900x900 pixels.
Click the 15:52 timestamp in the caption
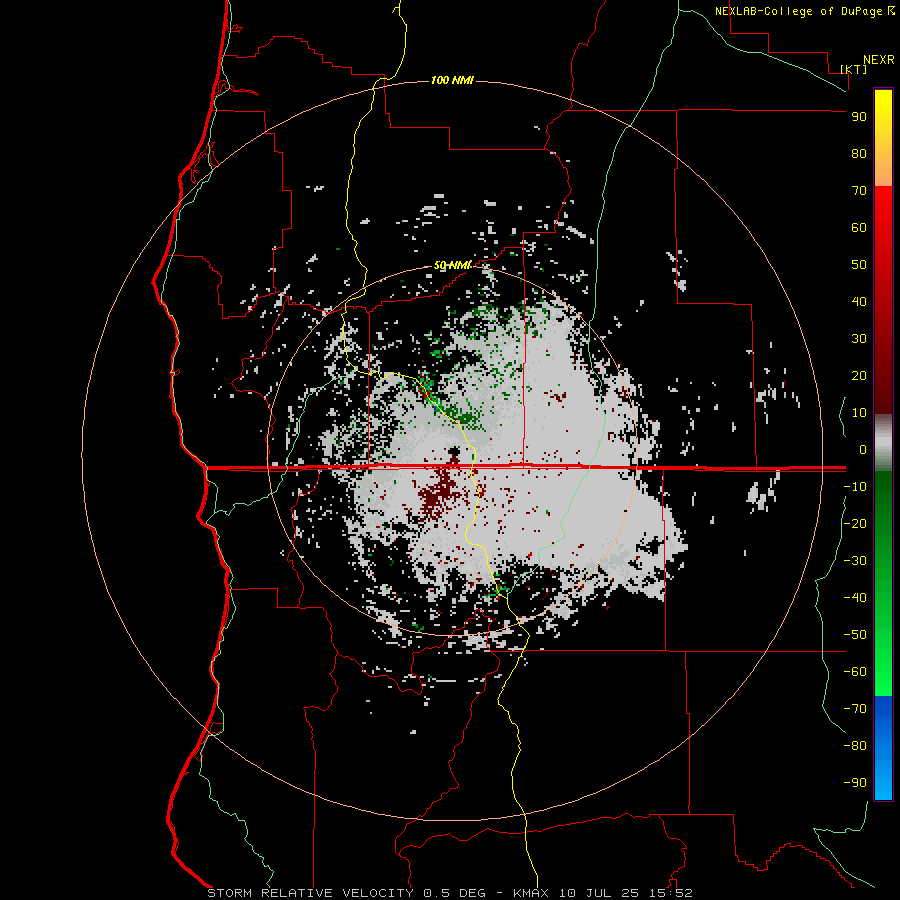click(671, 893)
